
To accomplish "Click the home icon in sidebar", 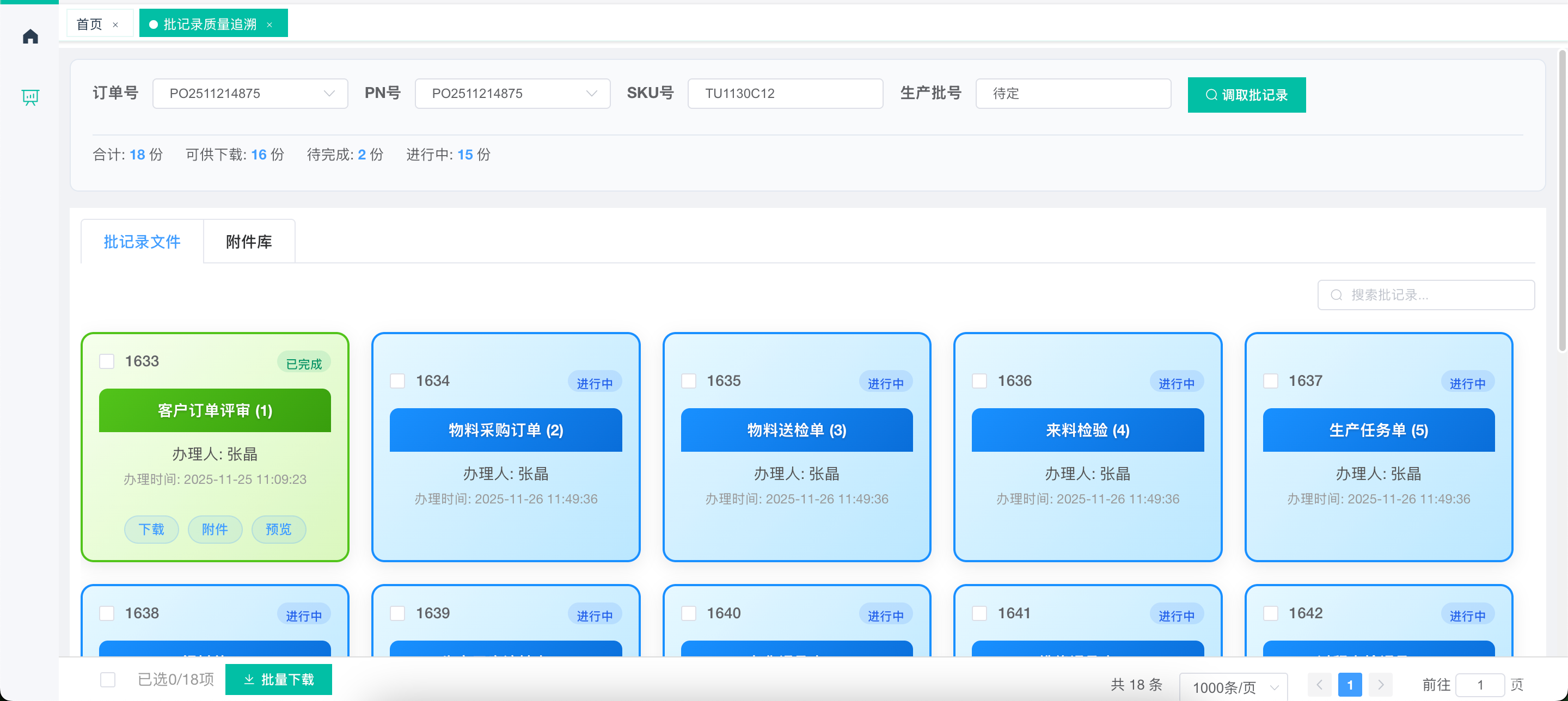I will click(30, 37).
